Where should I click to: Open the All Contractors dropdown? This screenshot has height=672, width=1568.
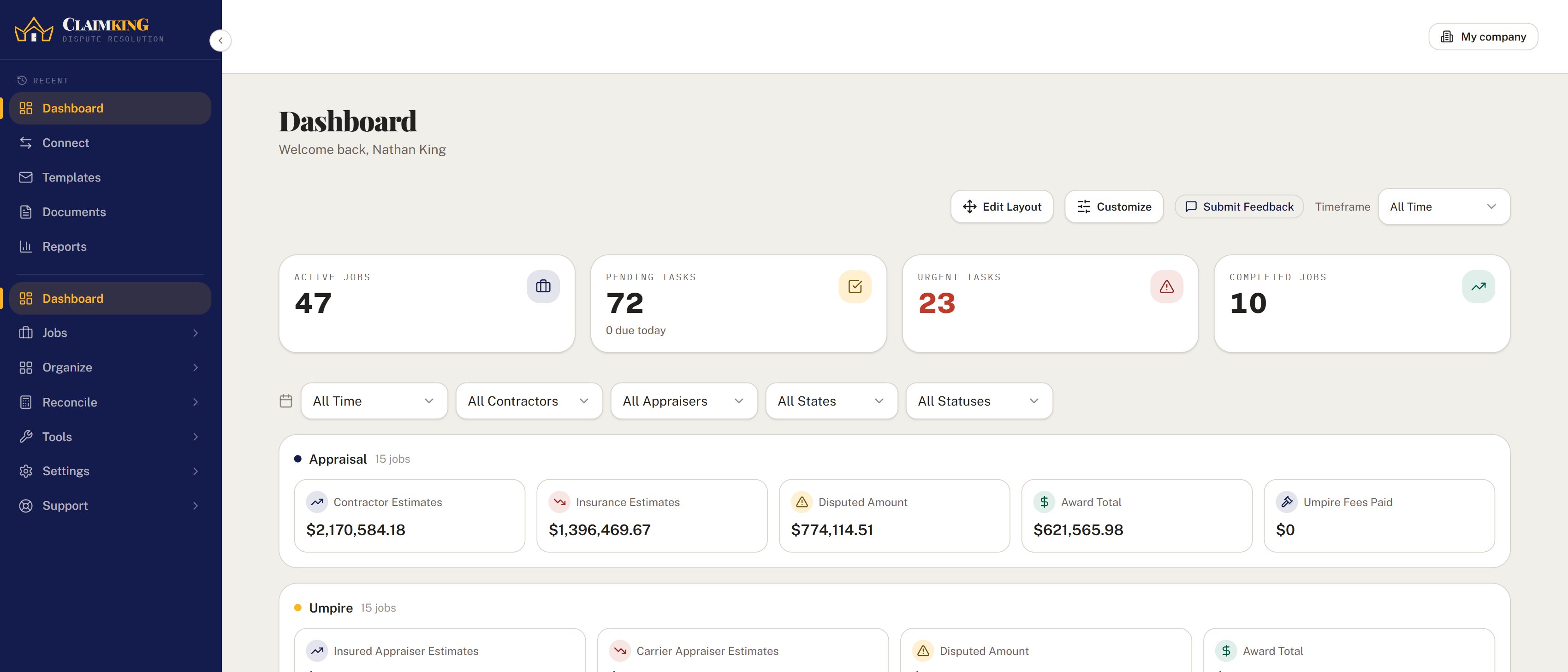(x=529, y=401)
